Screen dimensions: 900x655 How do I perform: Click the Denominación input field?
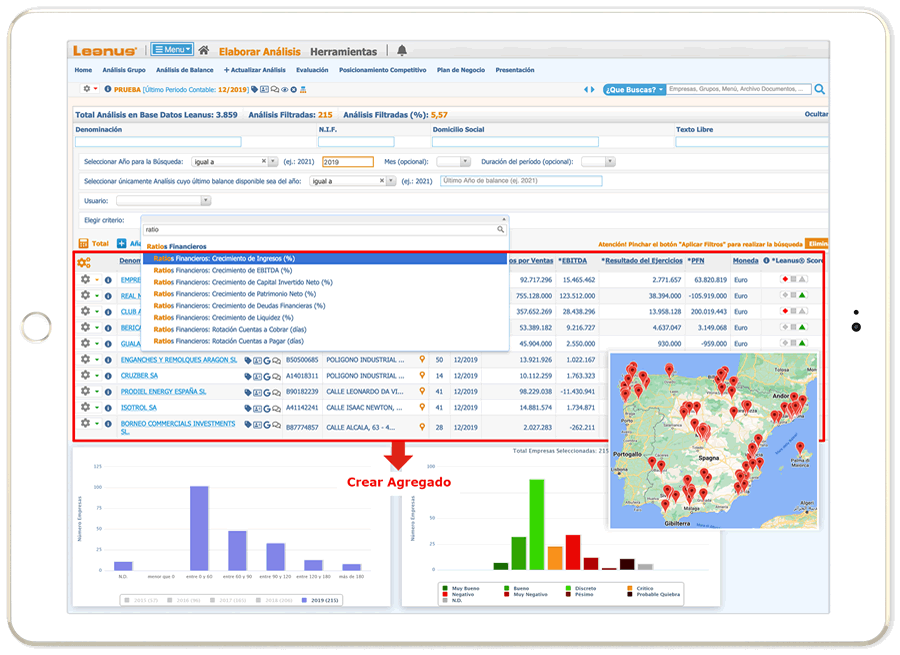pos(158,142)
